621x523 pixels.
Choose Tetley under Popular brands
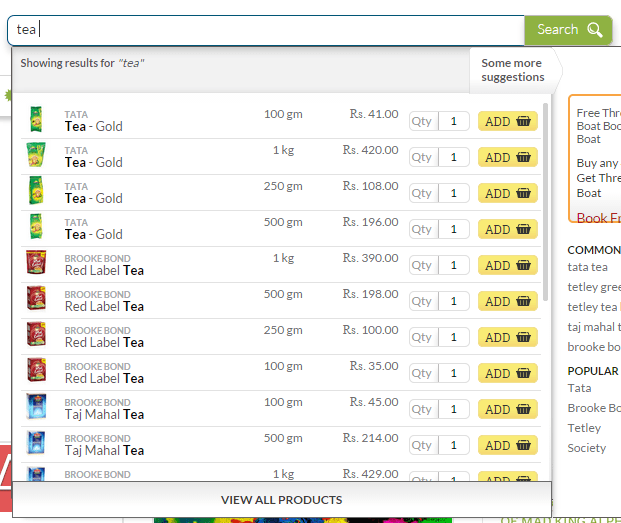(584, 428)
